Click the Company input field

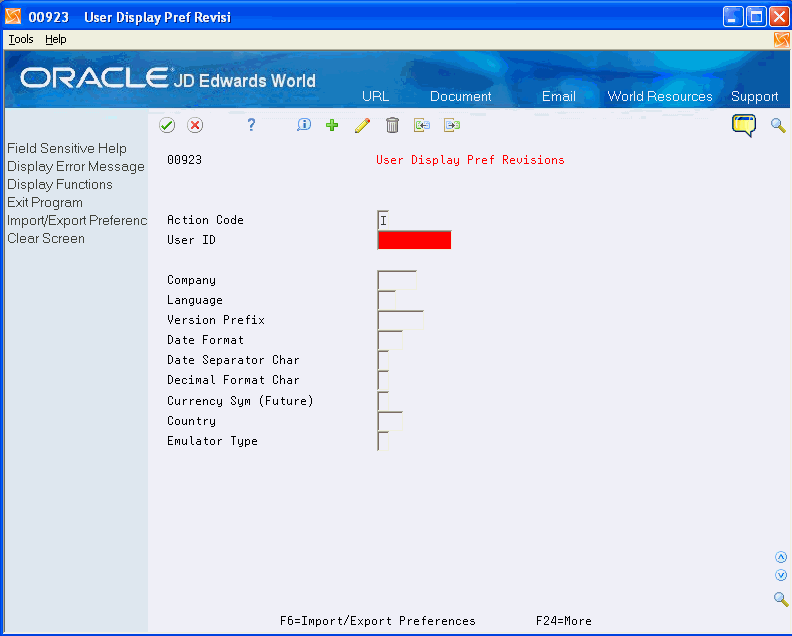[x=397, y=280]
